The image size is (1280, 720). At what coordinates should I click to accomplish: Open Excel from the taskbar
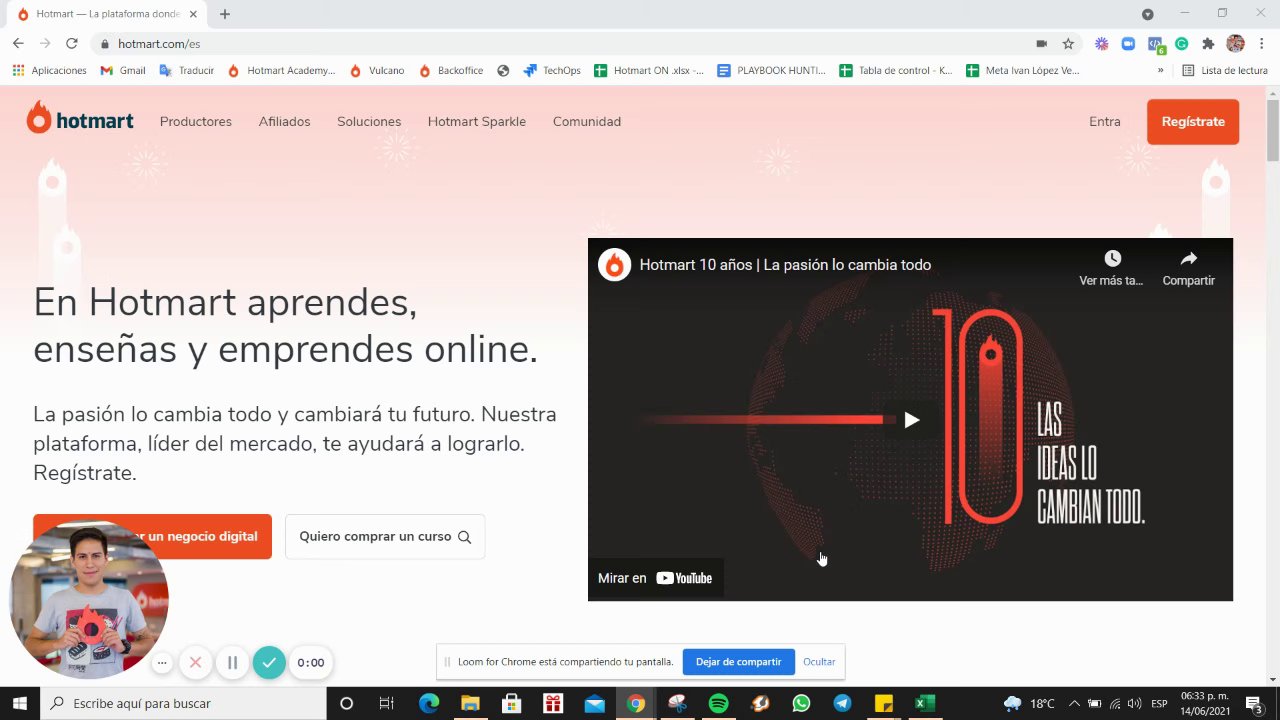coord(925,704)
